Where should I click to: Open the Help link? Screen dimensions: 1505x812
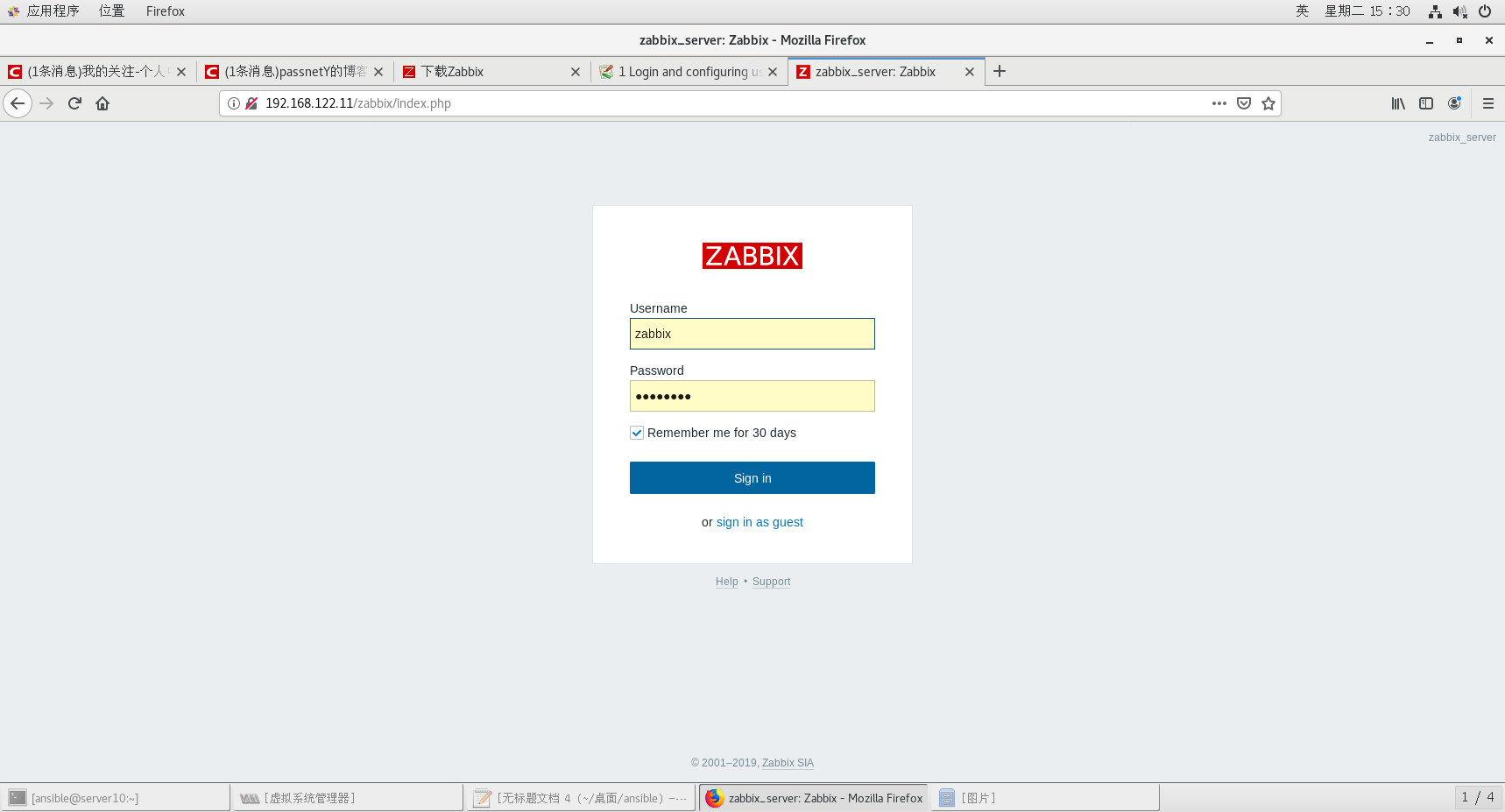click(727, 582)
